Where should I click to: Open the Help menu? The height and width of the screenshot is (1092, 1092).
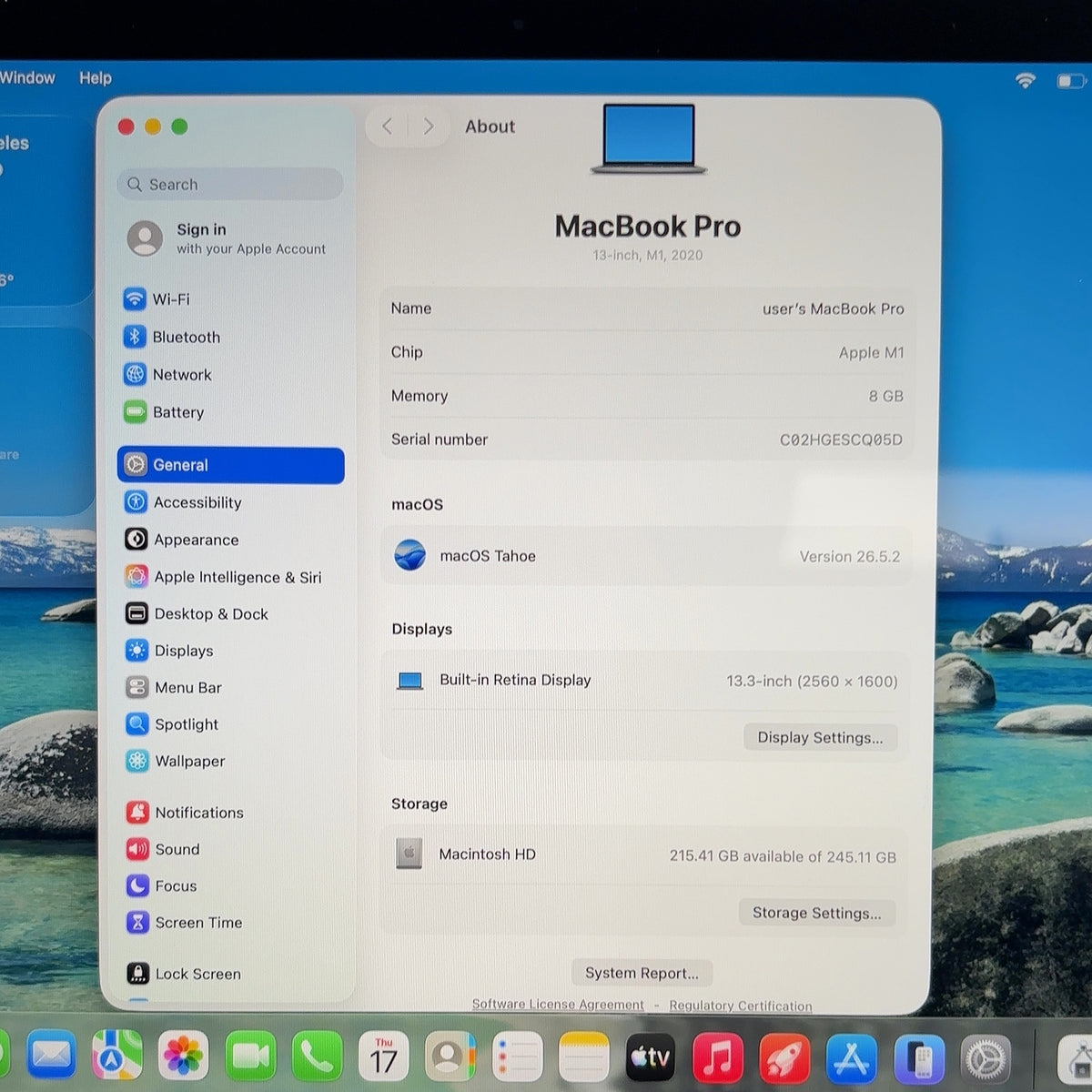click(95, 78)
